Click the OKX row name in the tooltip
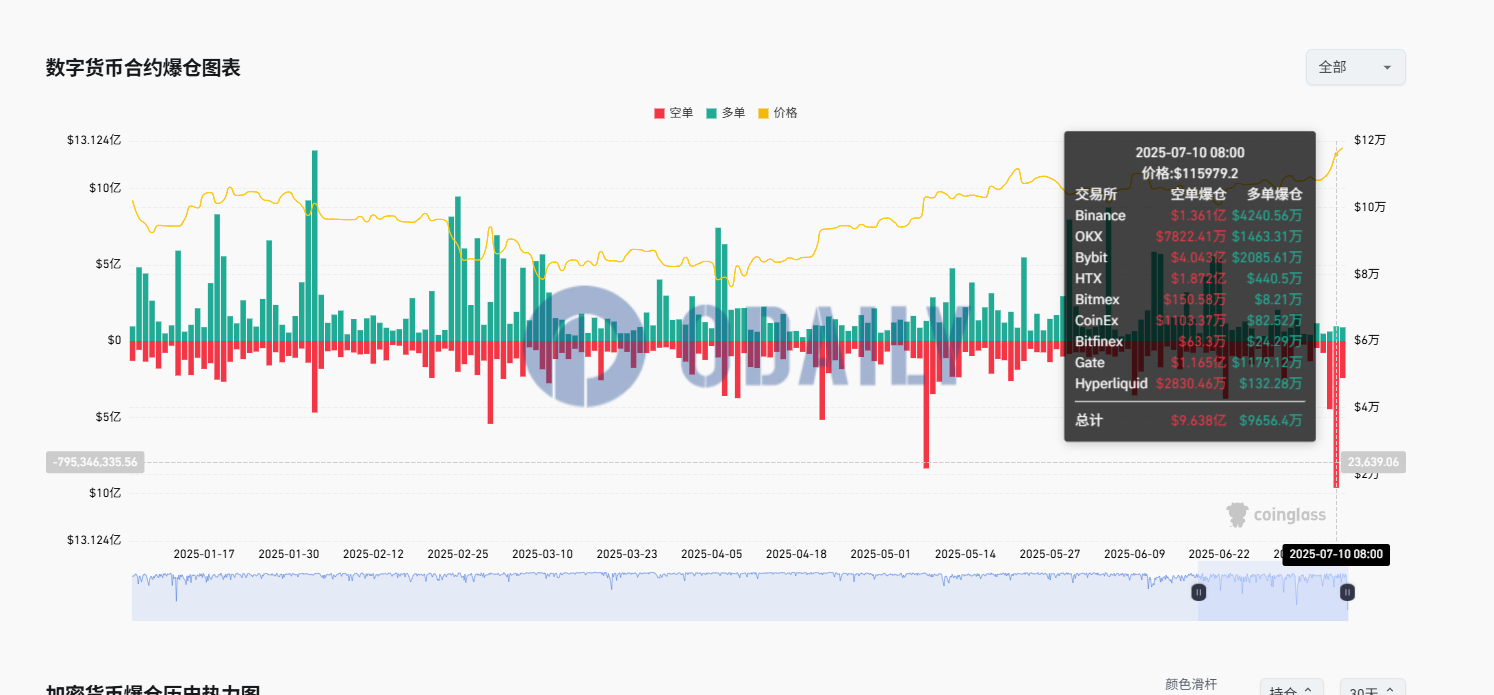 [x=1089, y=236]
